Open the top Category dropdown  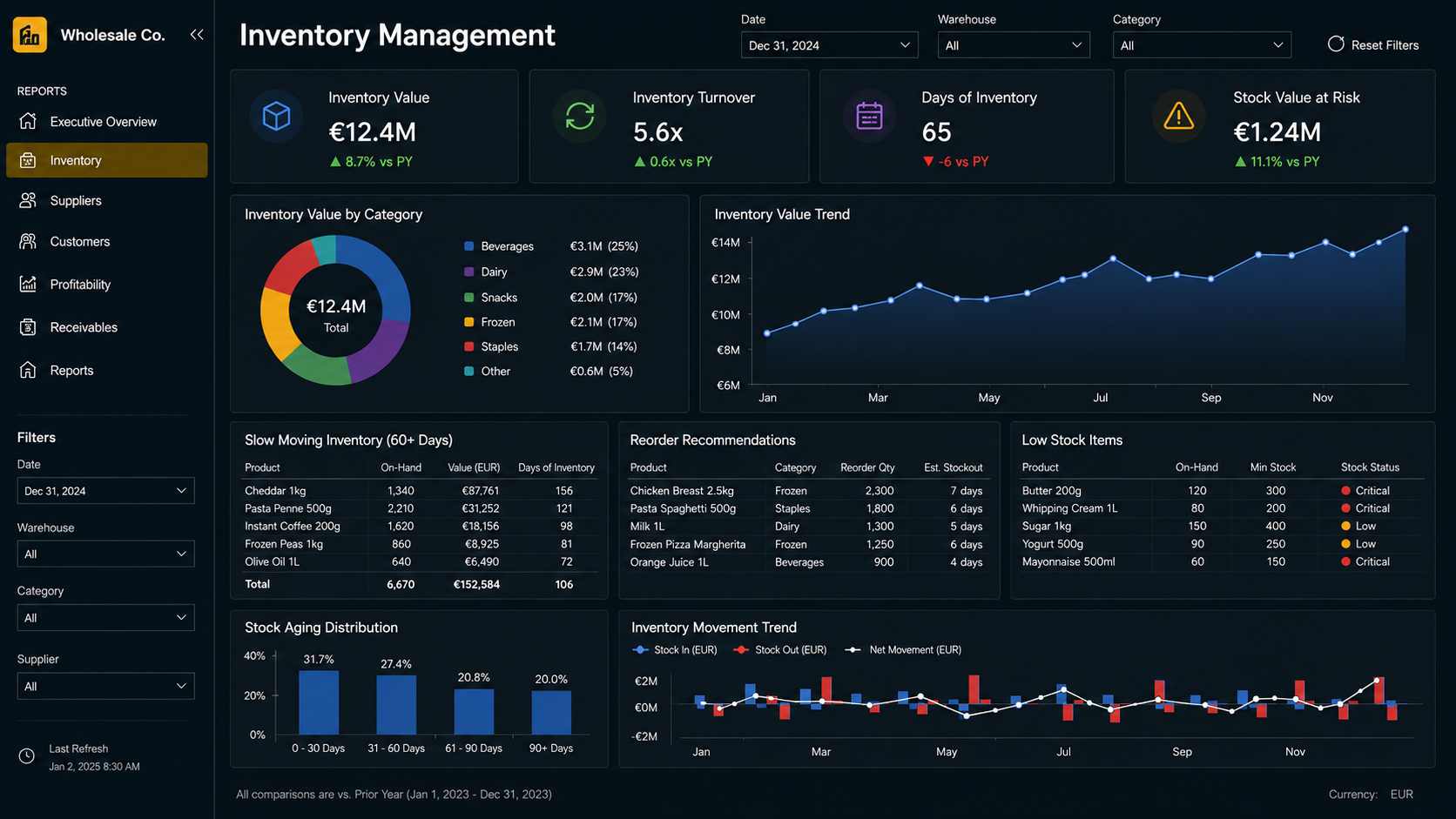(1202, 45)
